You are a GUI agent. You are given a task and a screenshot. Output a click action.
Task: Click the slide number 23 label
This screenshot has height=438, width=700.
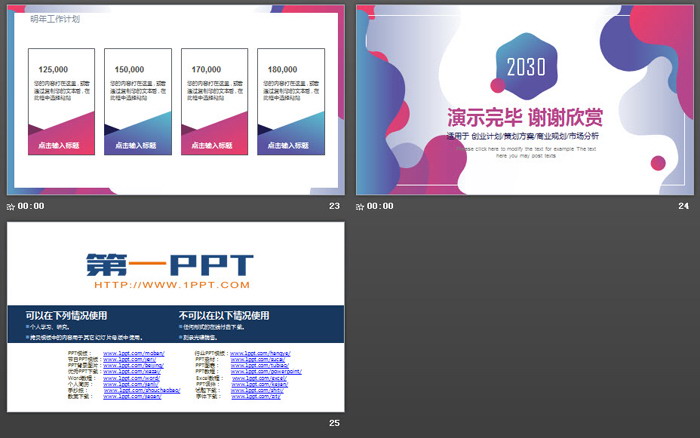(x=334, y=206)
